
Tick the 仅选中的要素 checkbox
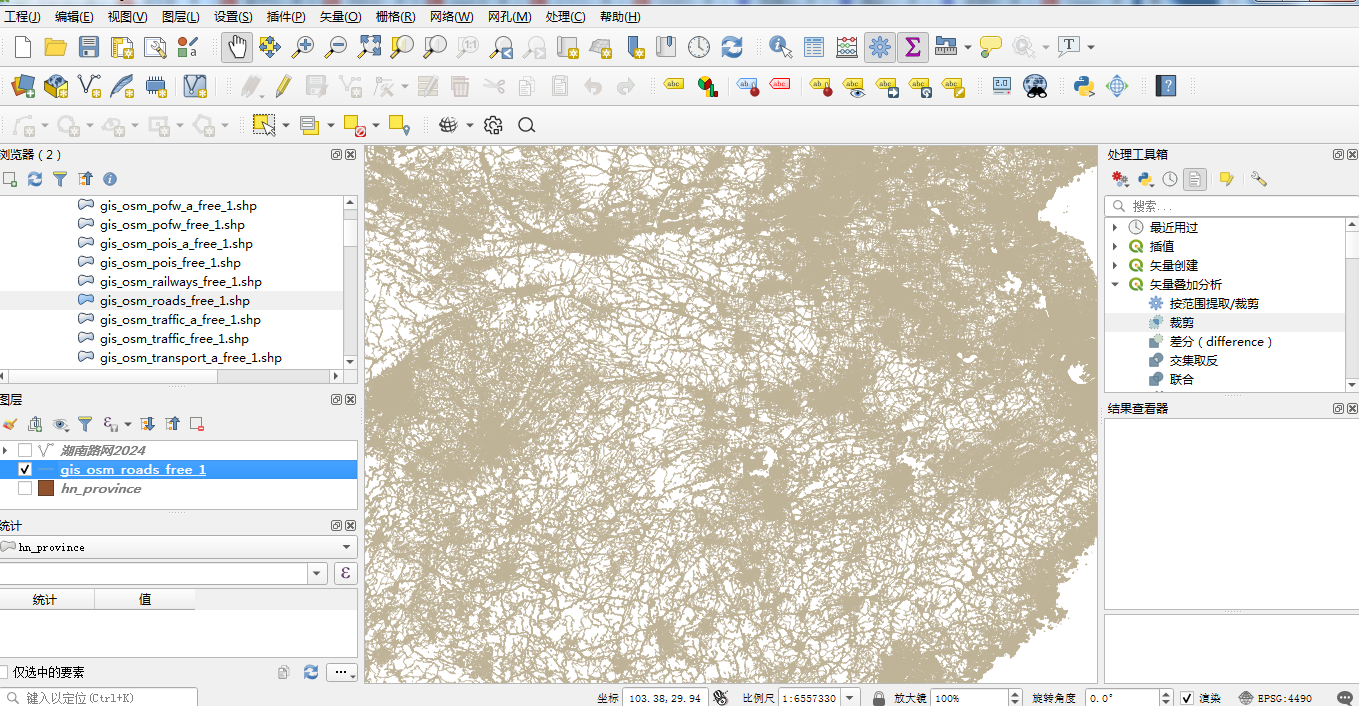tap(5, 672)
